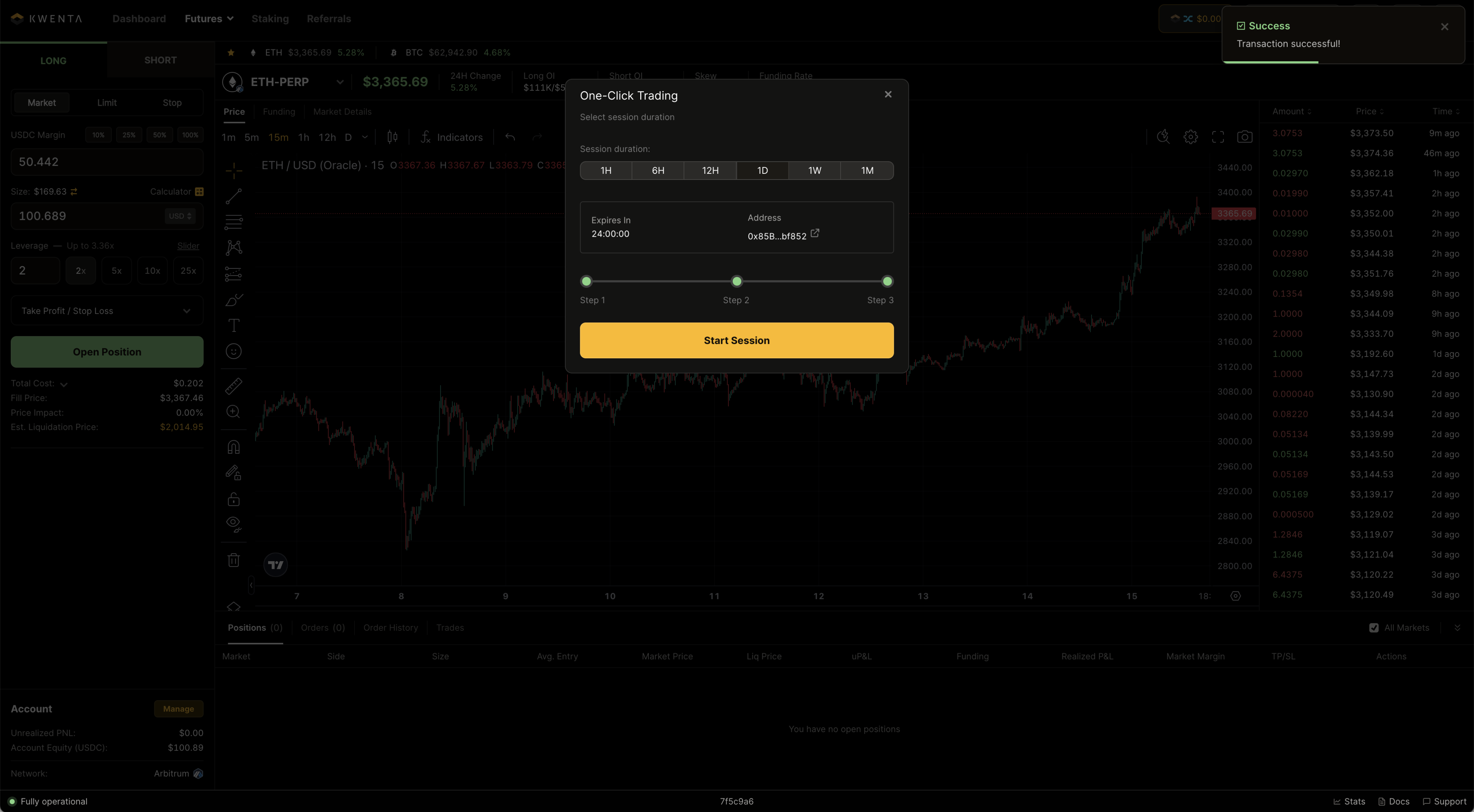Open the ETH-PERP market dropdown

coord(340,82)
